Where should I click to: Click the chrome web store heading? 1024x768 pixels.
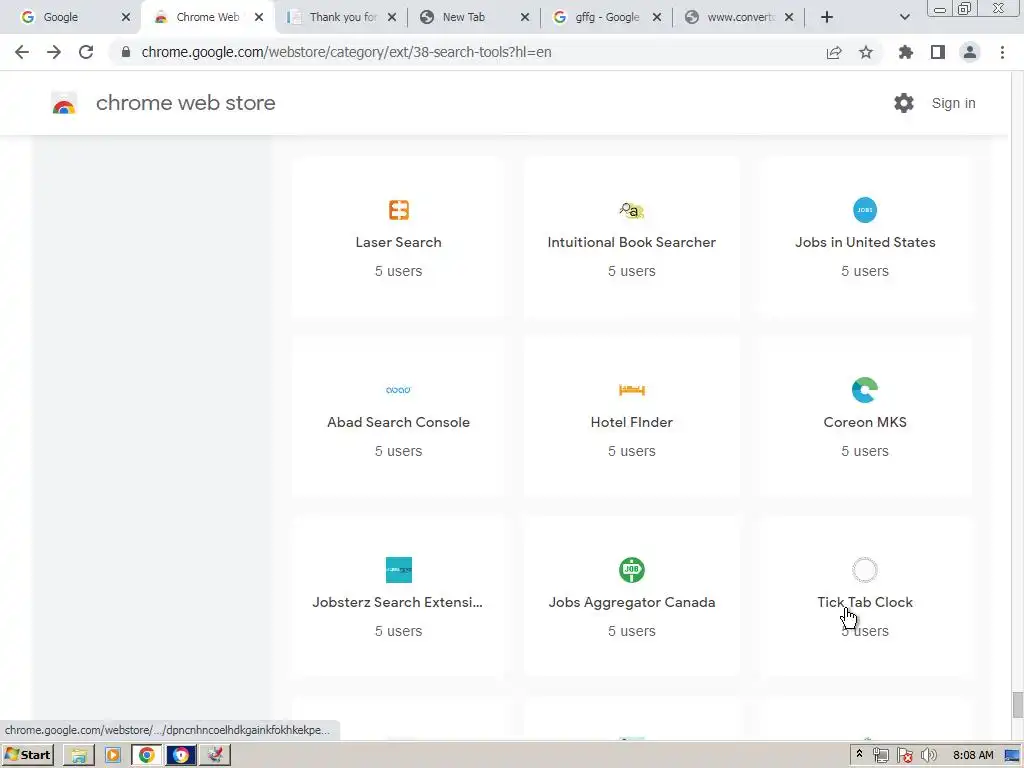tap(185, 103)
